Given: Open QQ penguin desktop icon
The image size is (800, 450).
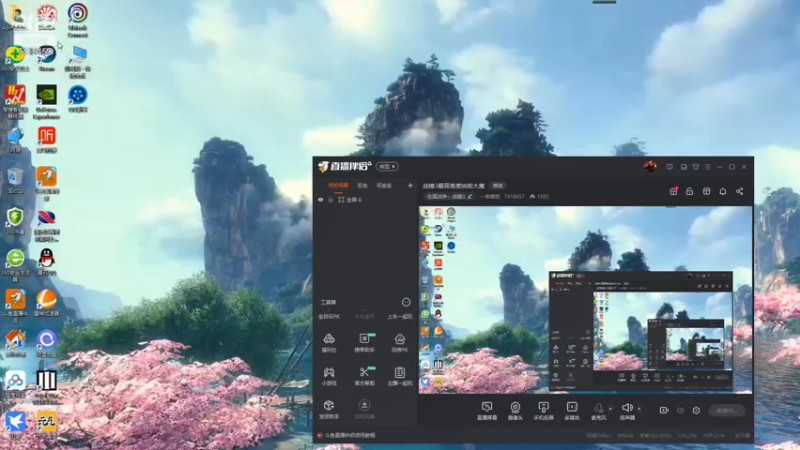Looking at the screenshot, I should pos(46,262).
